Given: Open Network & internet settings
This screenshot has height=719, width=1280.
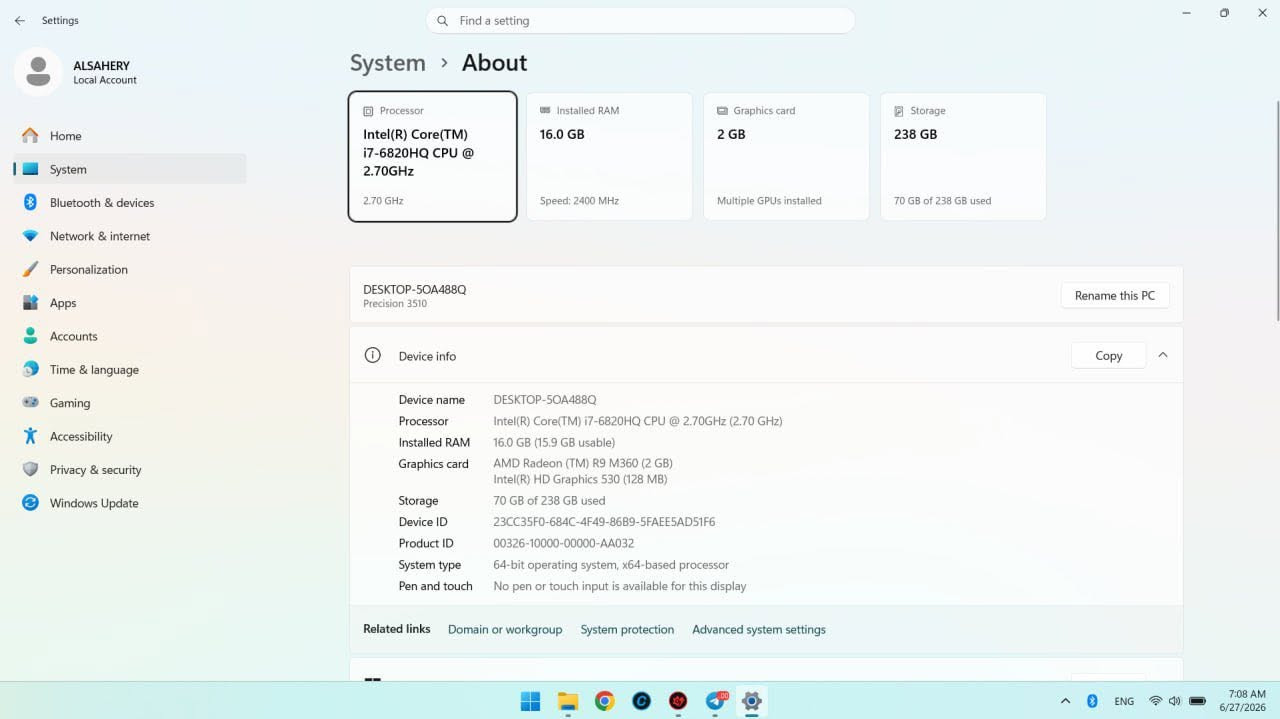Looking at the screenshot, I should tap(129, 236).
